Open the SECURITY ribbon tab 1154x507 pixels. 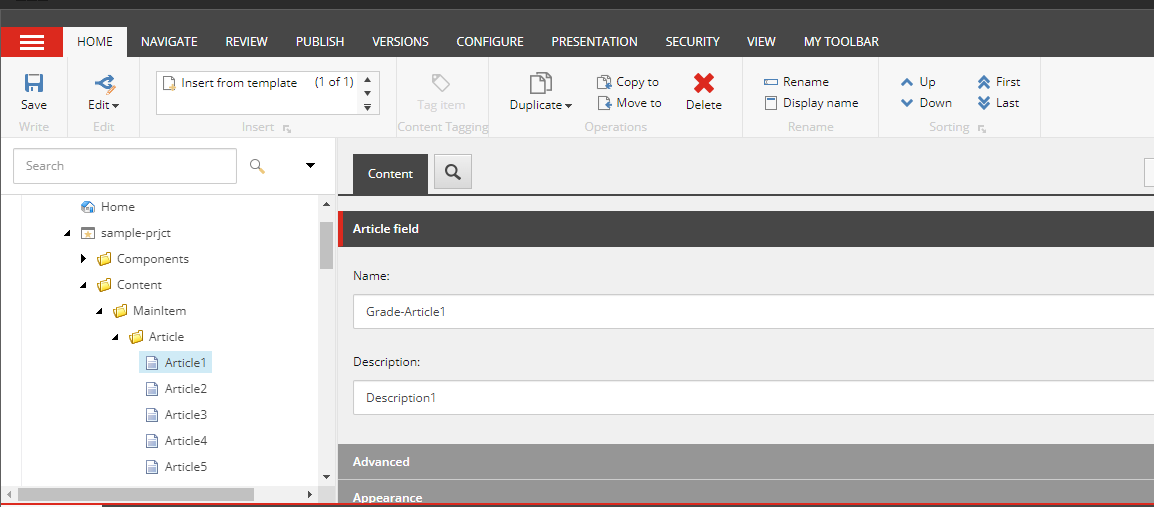[693, 42]
